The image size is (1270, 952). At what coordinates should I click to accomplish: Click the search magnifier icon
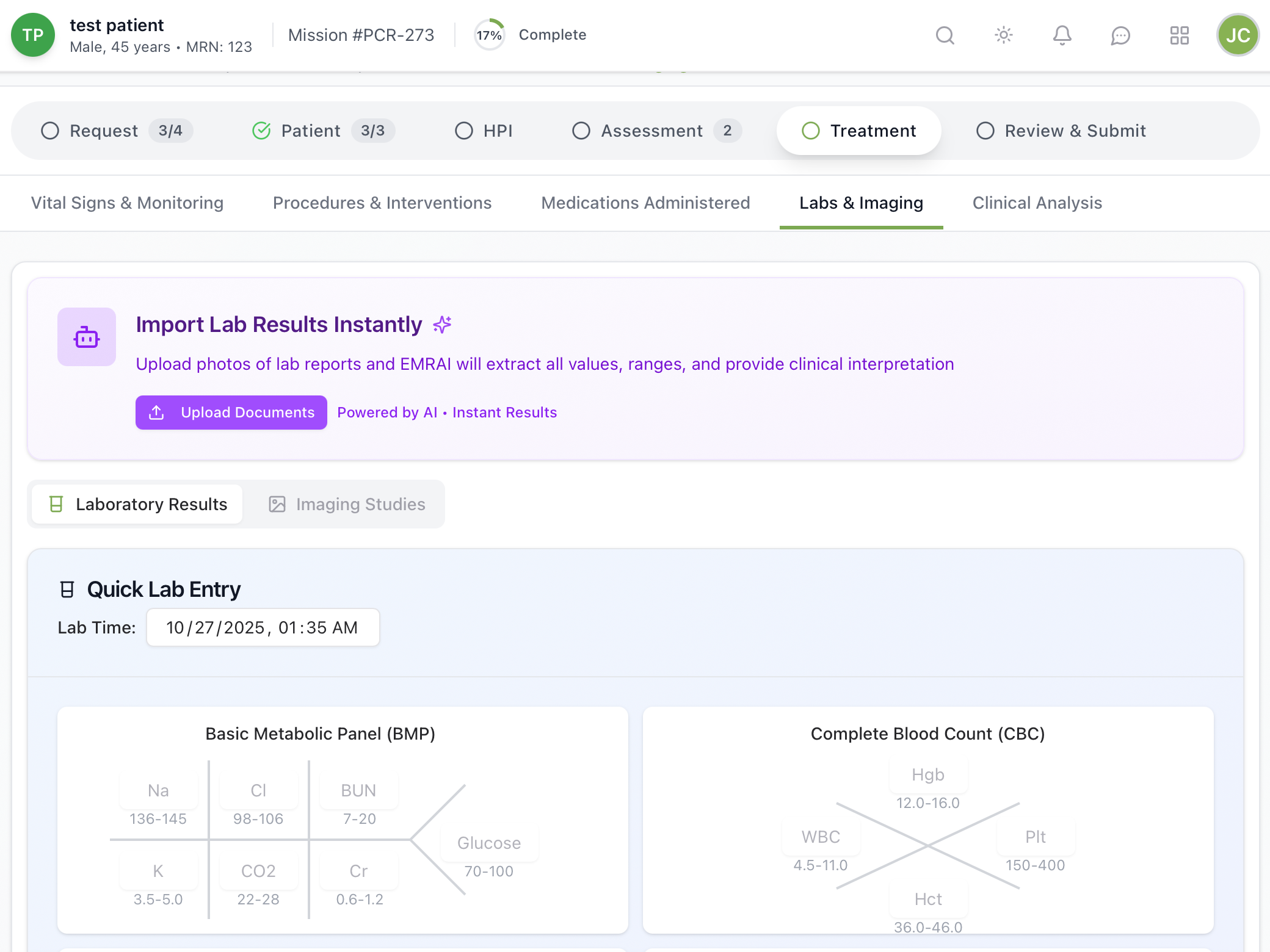(x=945, y=35)
